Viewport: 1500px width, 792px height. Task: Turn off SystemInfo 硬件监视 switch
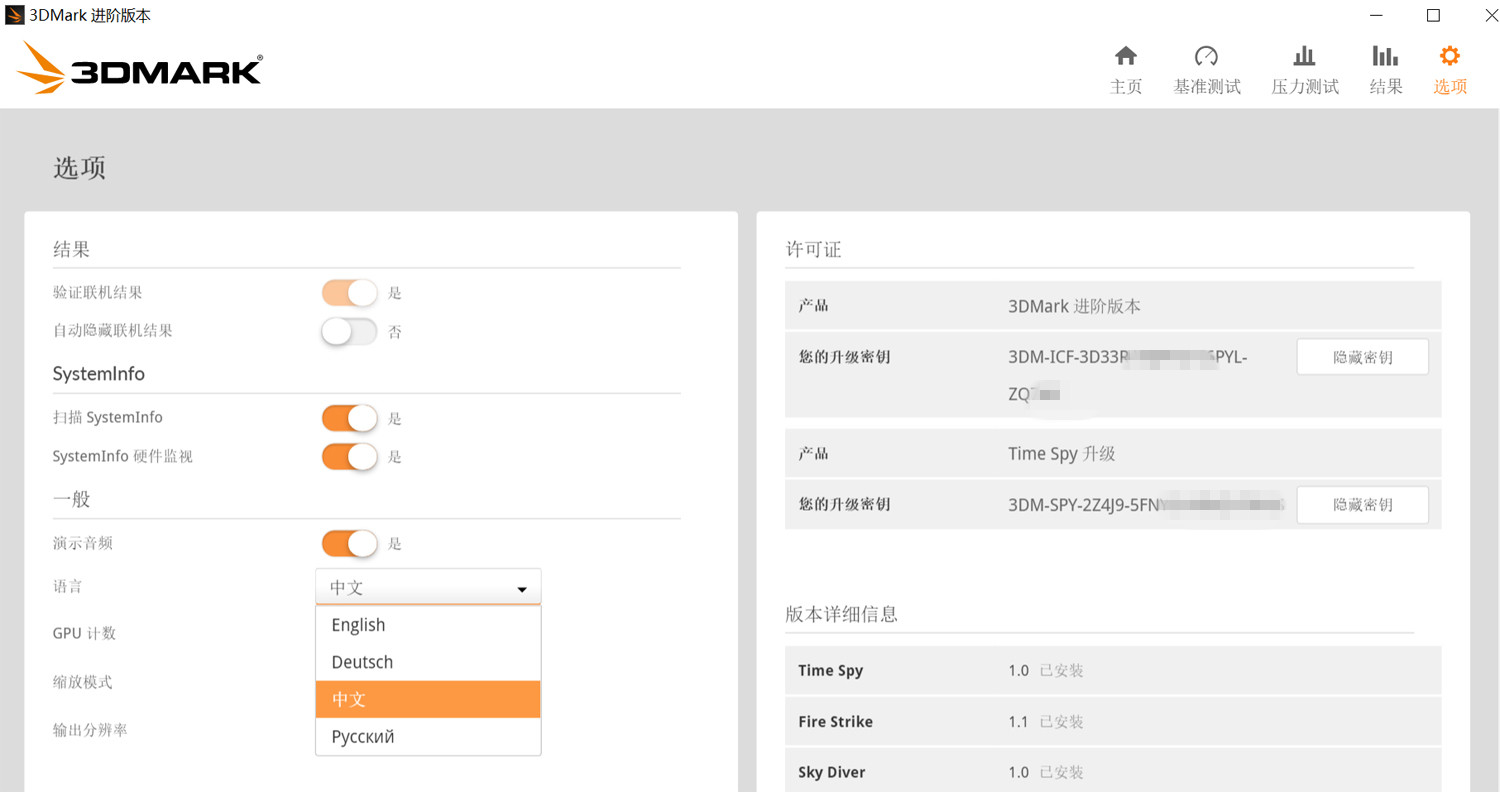pos(349,456)
